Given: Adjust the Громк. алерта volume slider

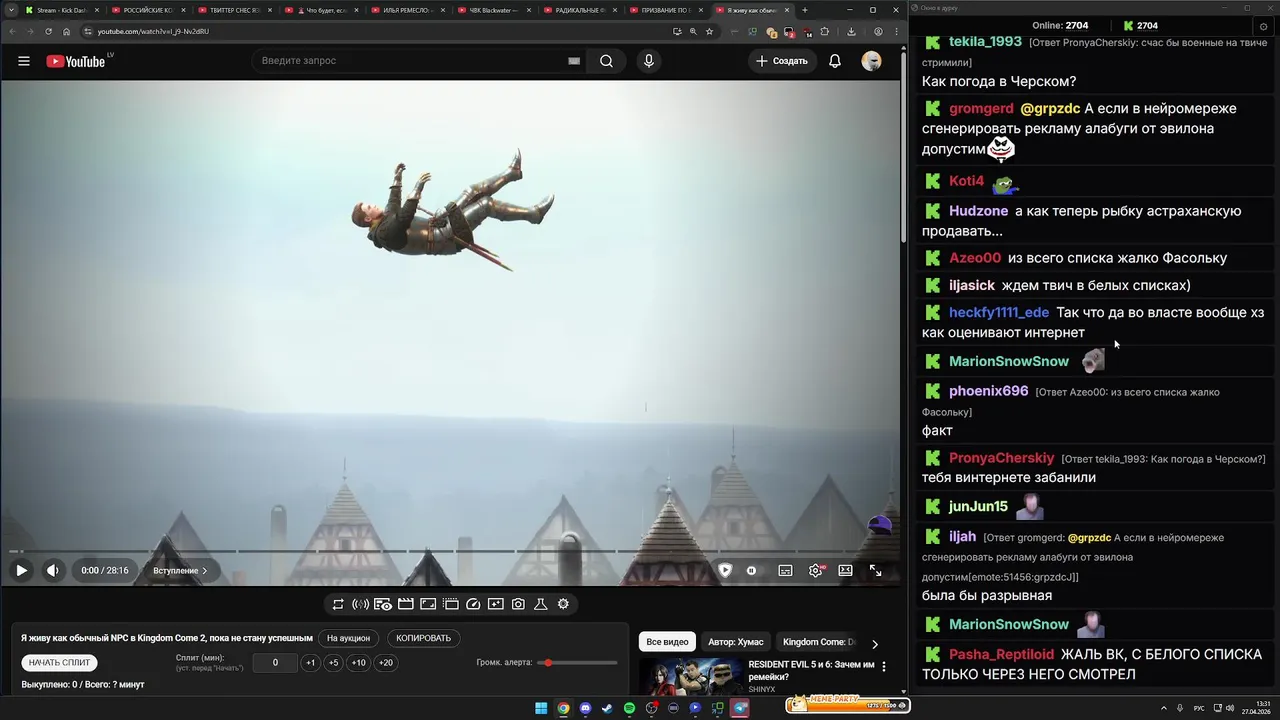Looking at the screenshot, I should click(x=577, y=663).
